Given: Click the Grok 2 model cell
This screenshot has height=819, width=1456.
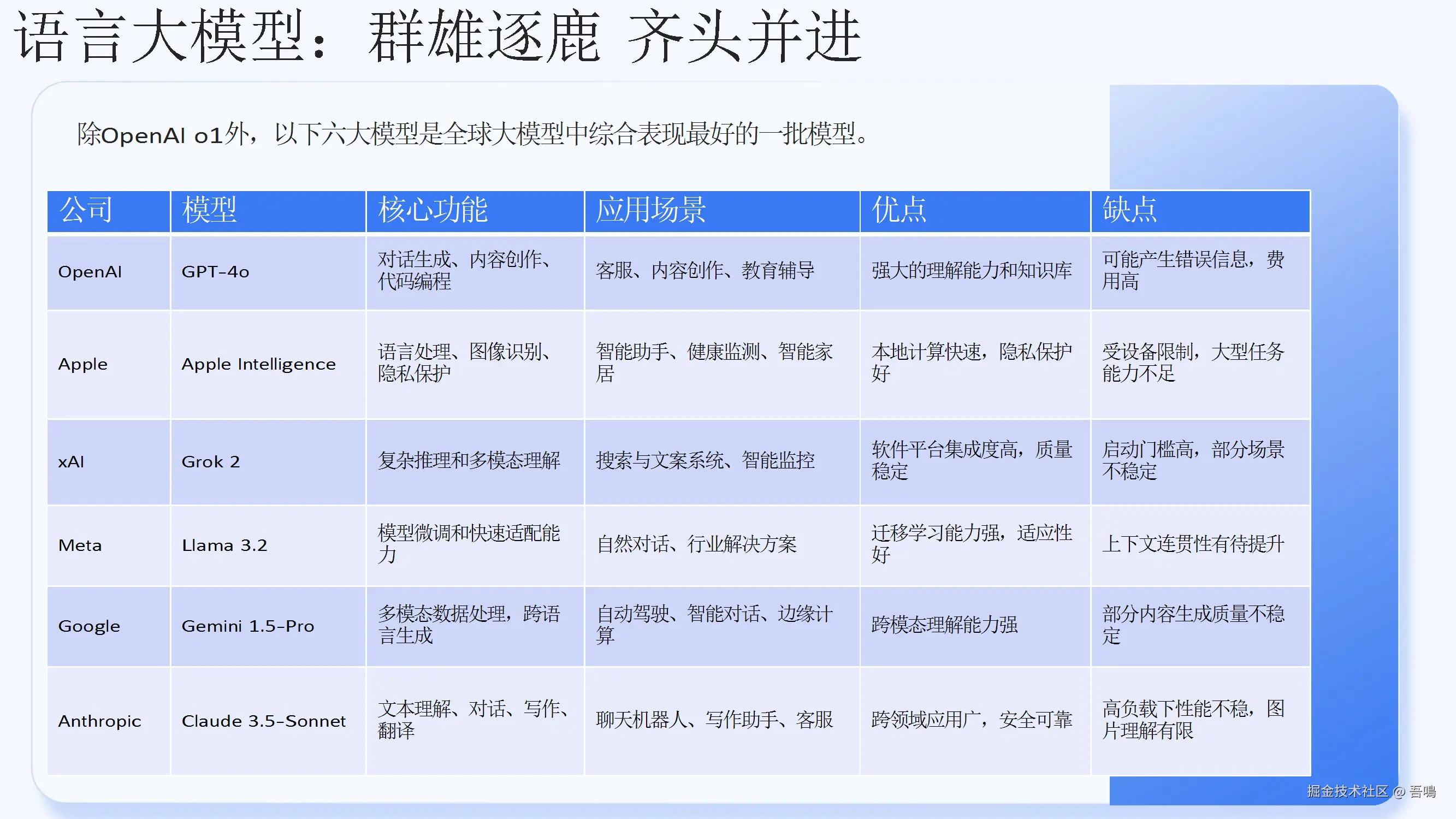Looking at the screenshot, I should tap(211, 462).
